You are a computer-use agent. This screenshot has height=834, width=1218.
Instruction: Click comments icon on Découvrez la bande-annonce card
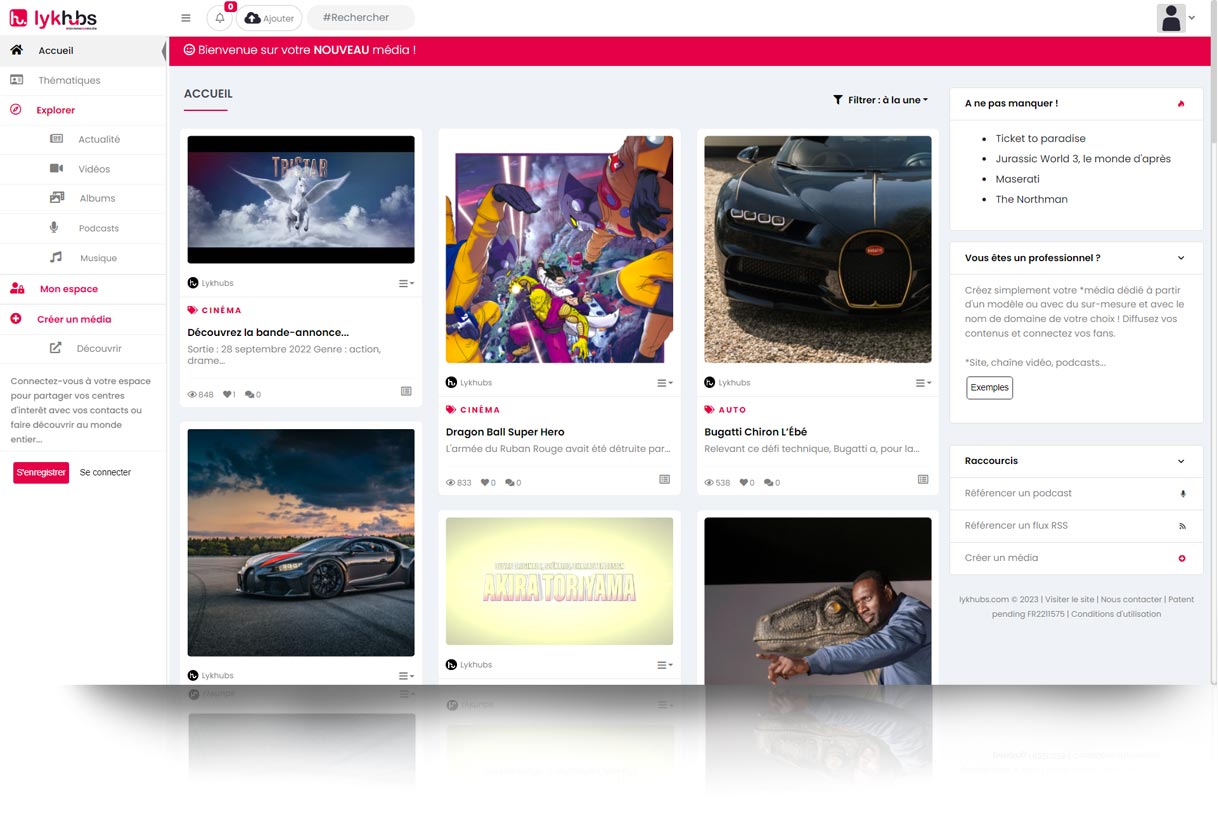pos(249,394)
